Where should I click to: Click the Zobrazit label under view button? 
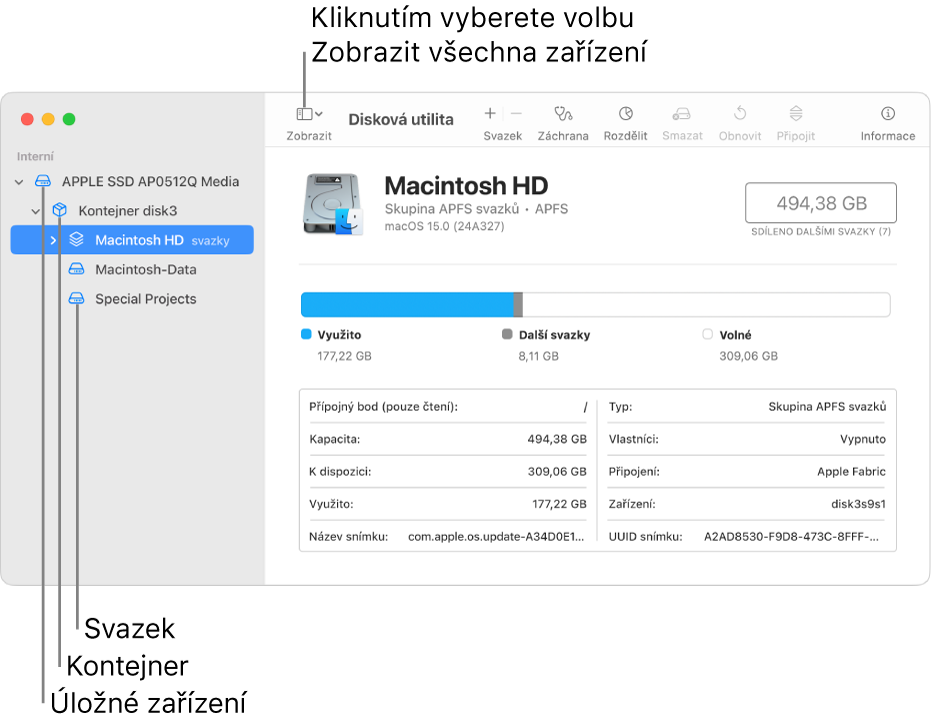(309, 136)
